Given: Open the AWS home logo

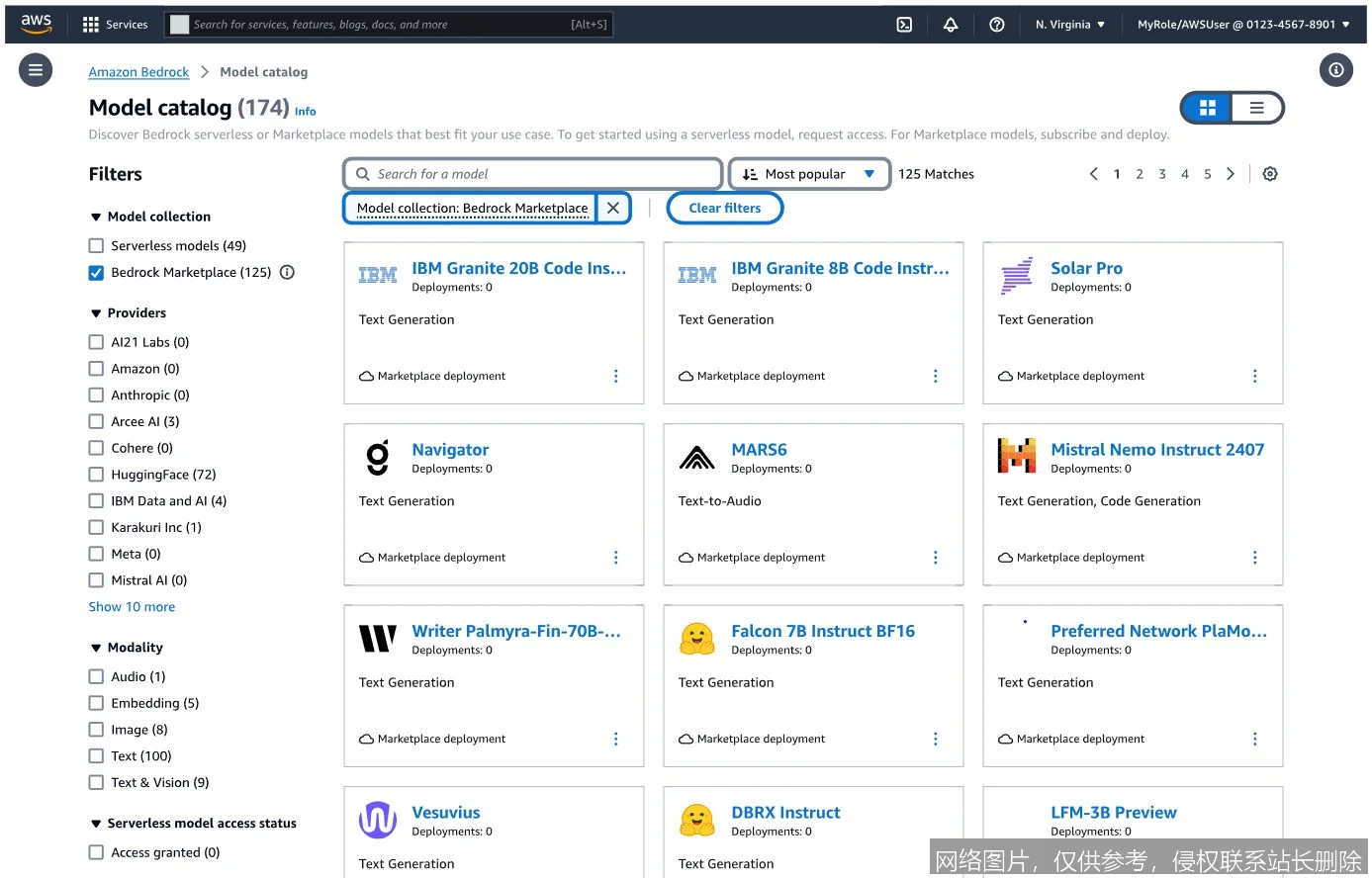Looking at the screenshot, I should [37, 24].
